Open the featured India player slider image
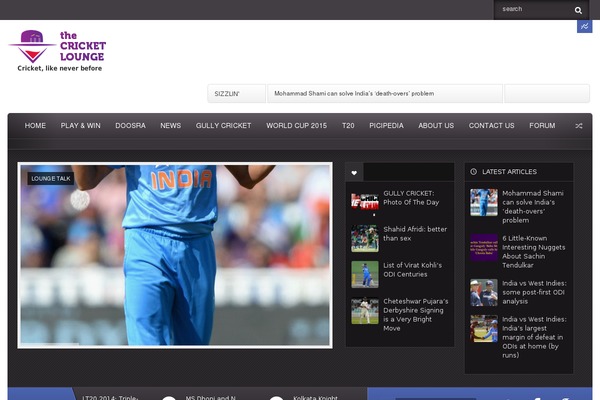 (175, 255)
